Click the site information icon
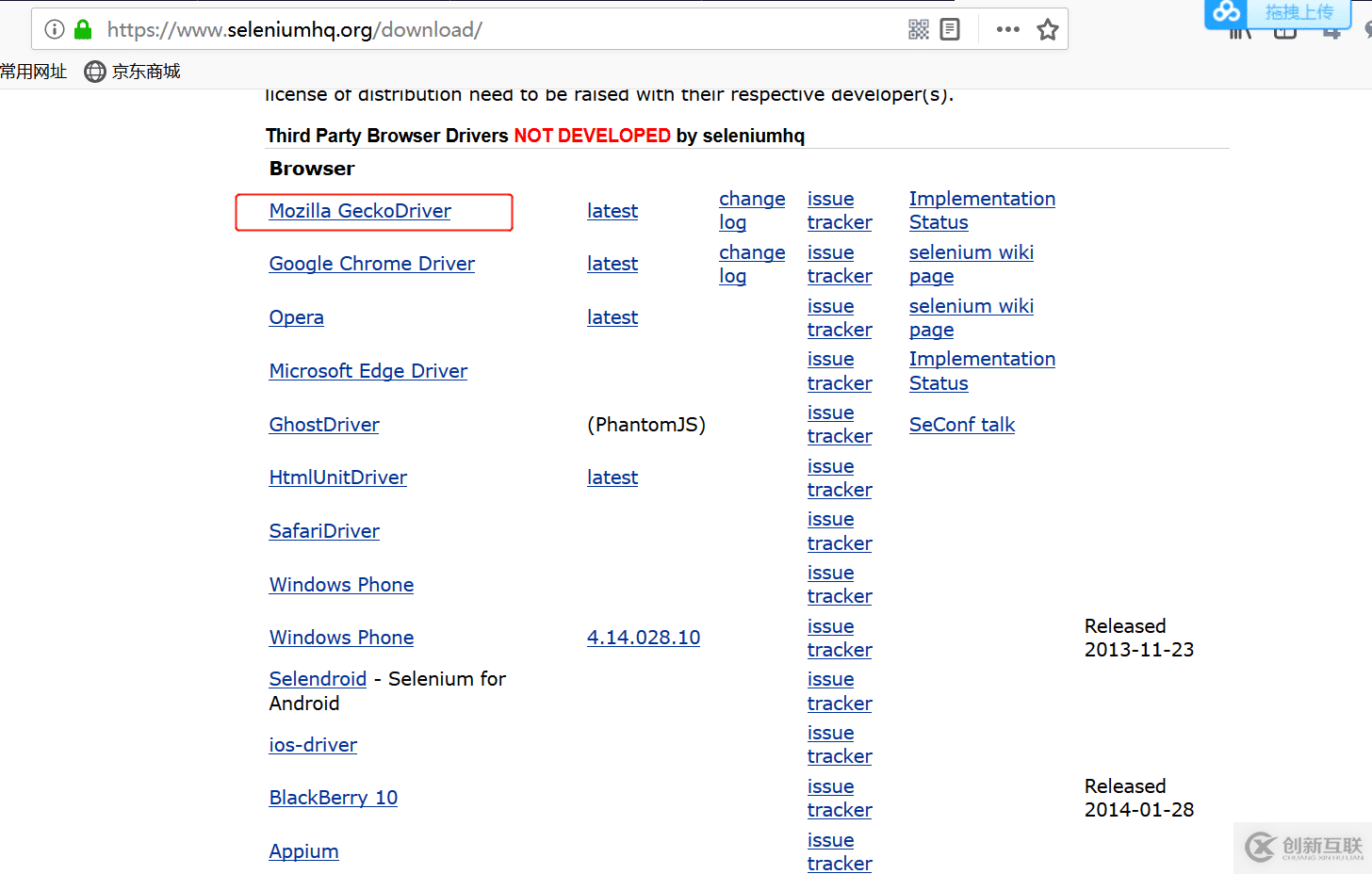This screenshot has width=1372, height=874. [55, 29]
